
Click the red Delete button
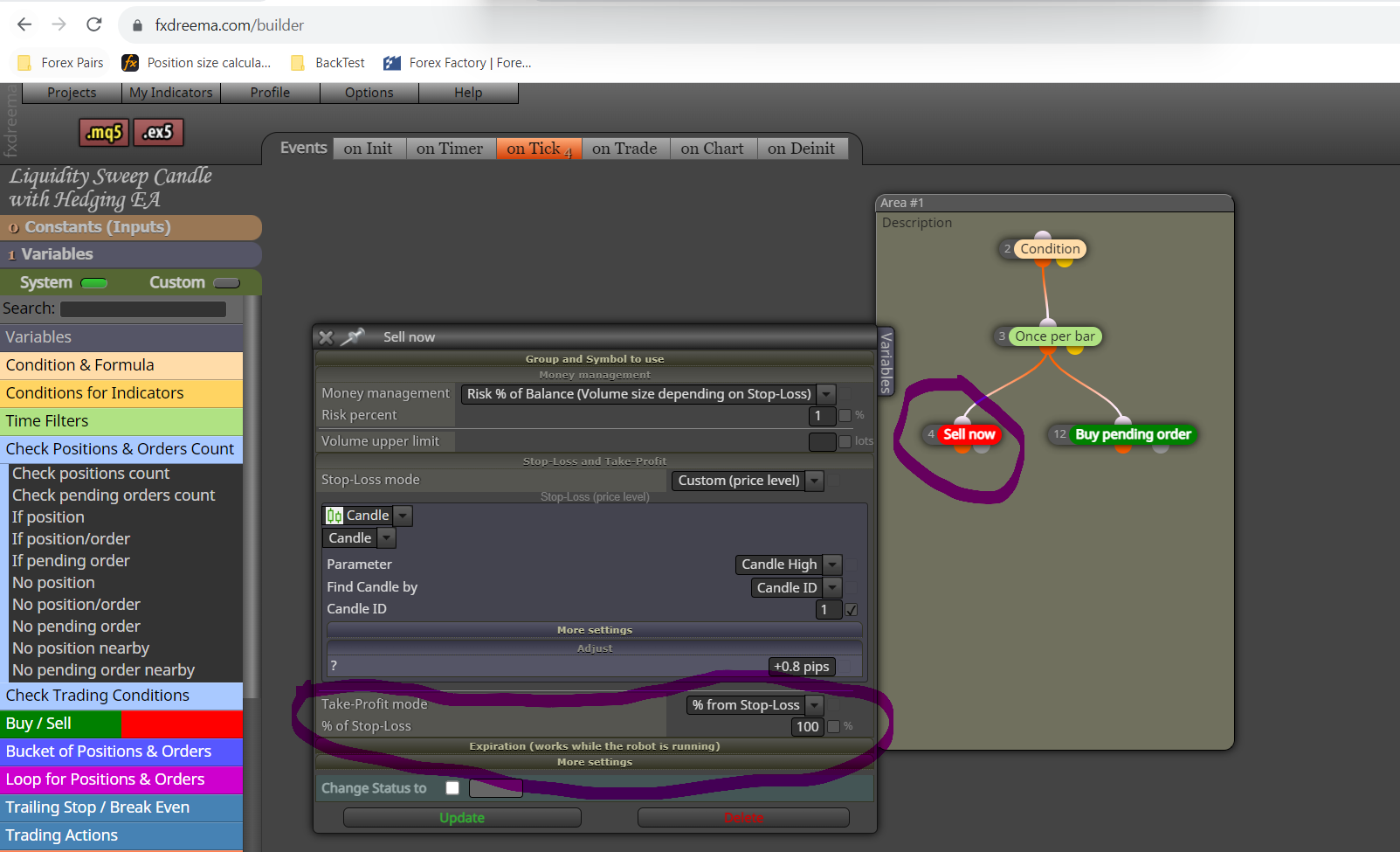point(743,818)
